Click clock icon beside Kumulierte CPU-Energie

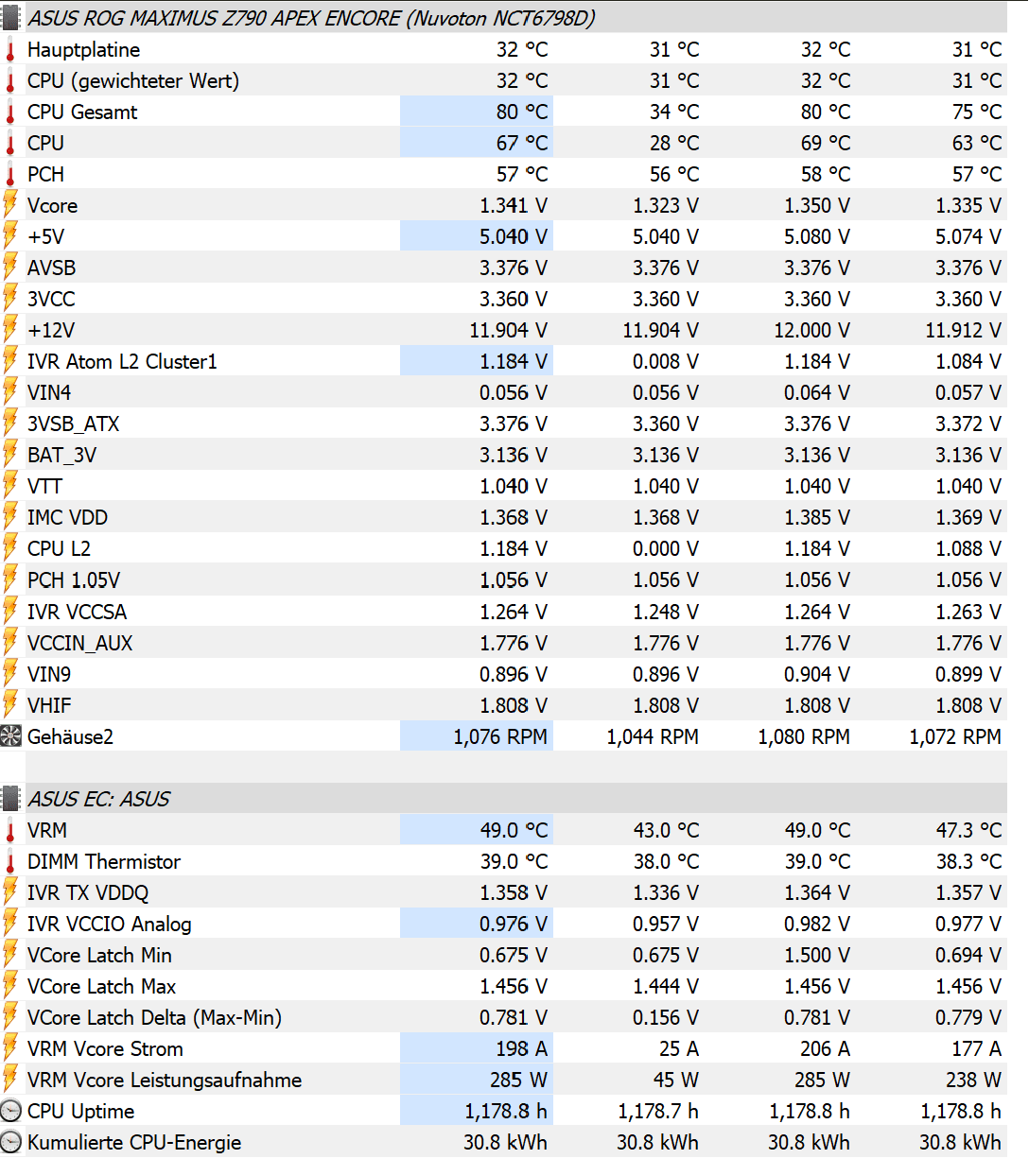(10, 1142)
